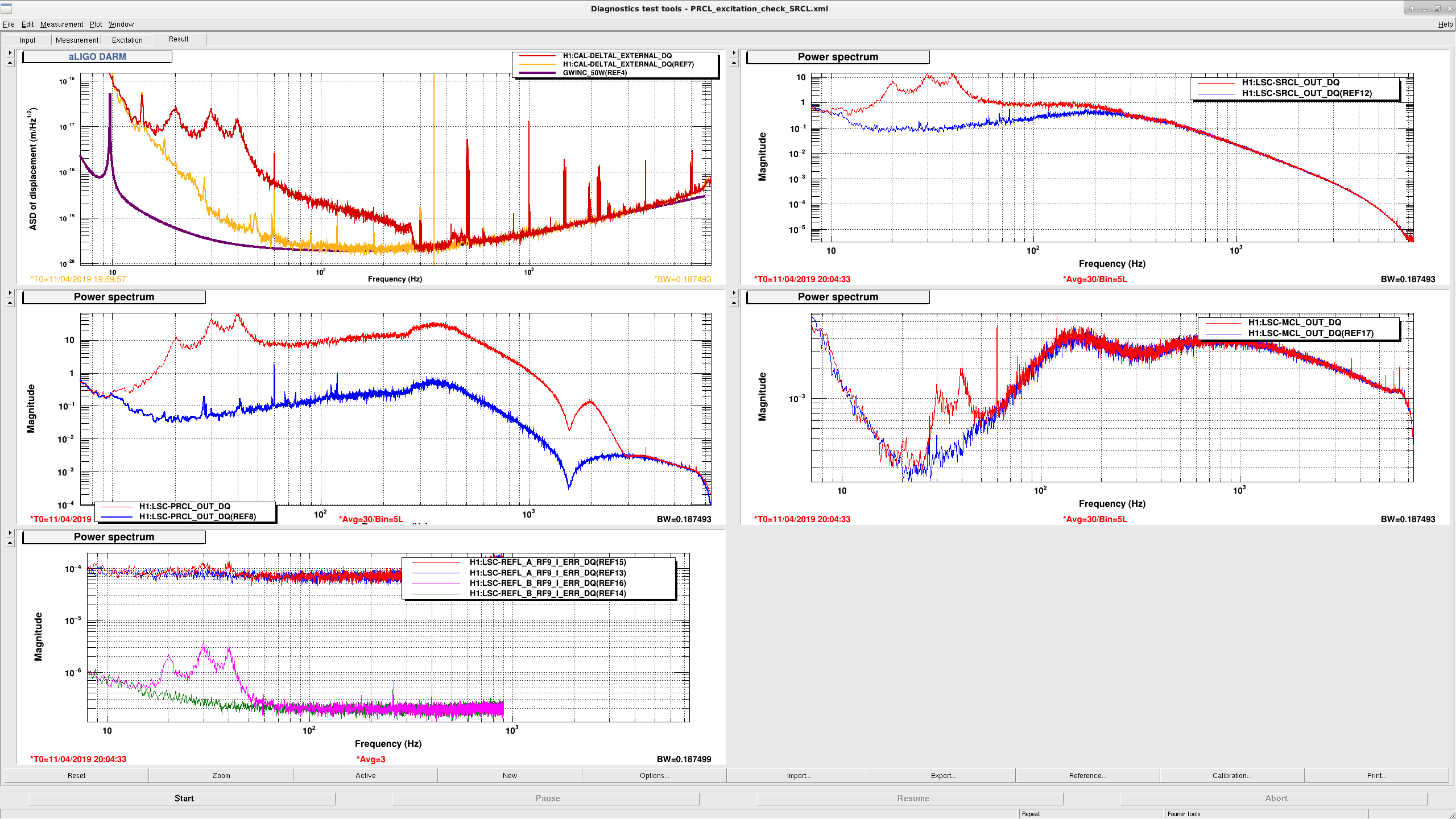The image size is (1456, 819).
Task: Click right-arrow button beside aLIGO DARM plot
Action: 10,52
